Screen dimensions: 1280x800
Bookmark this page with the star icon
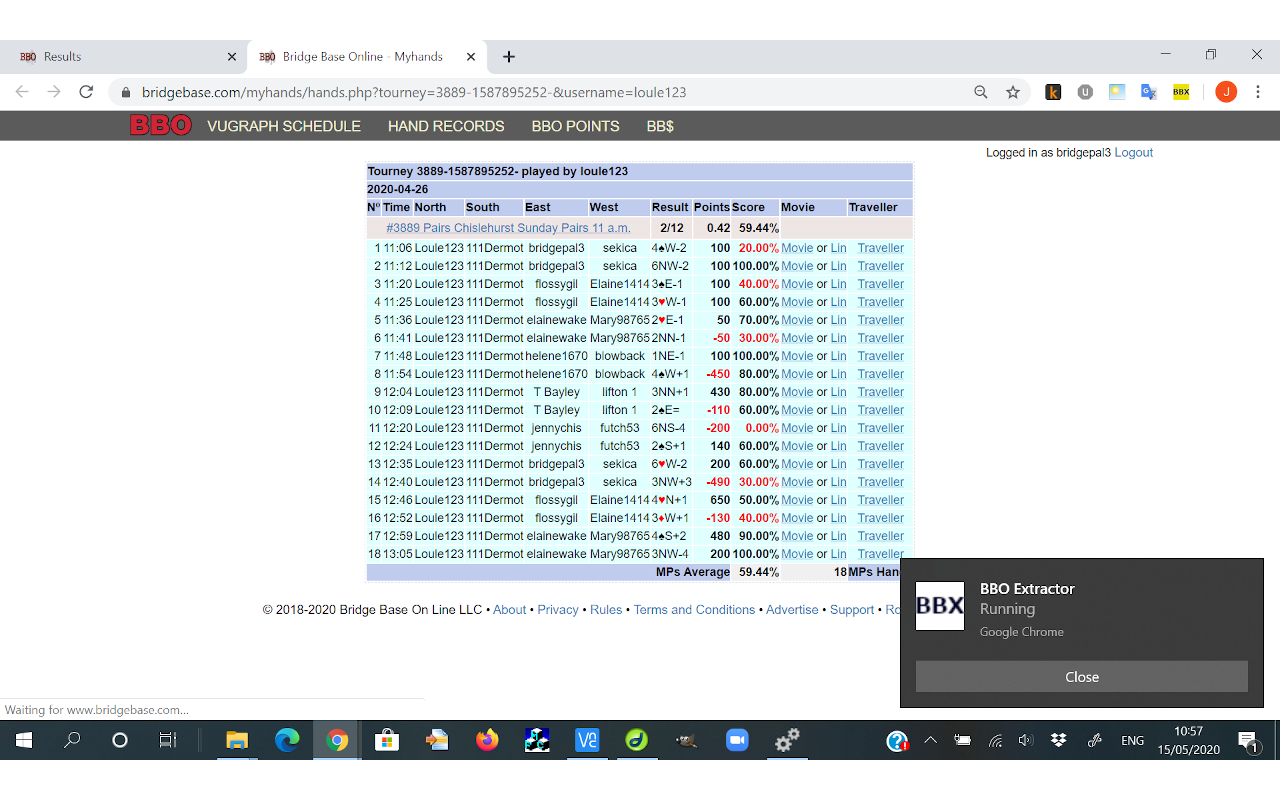click(1013, 92)
